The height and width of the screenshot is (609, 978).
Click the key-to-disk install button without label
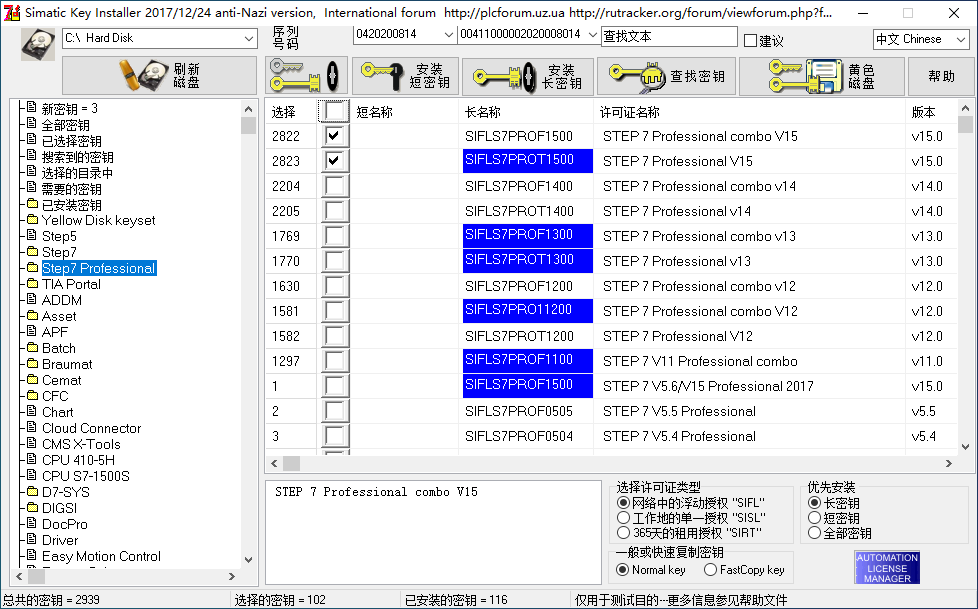coord(306,76)
